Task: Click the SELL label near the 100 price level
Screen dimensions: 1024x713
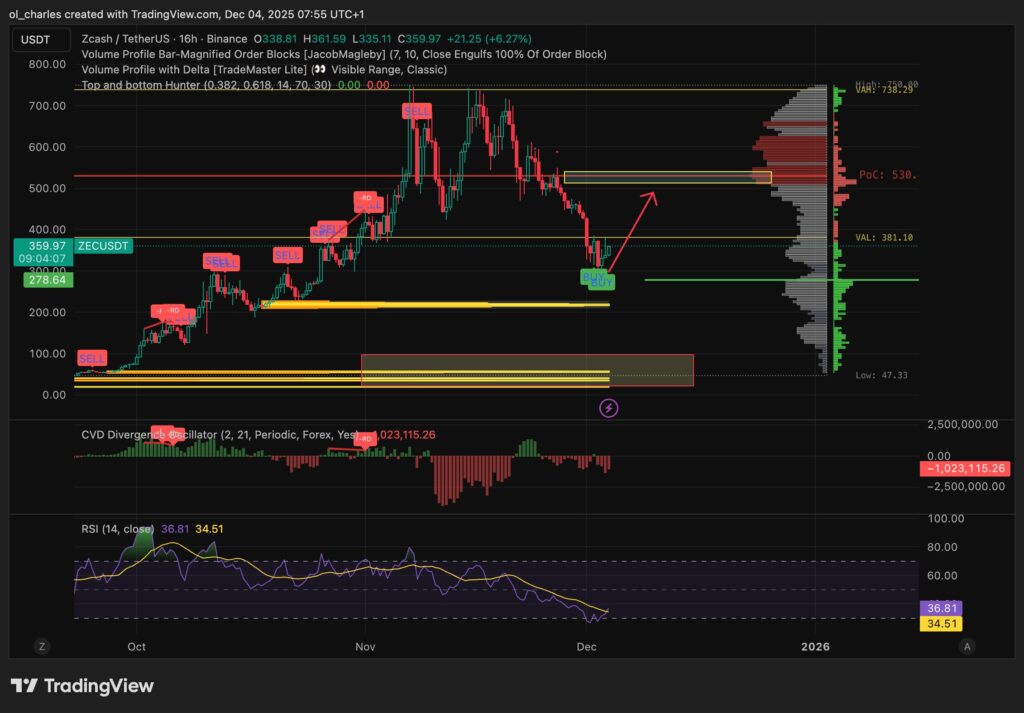Action: click(x=91, y=357)
